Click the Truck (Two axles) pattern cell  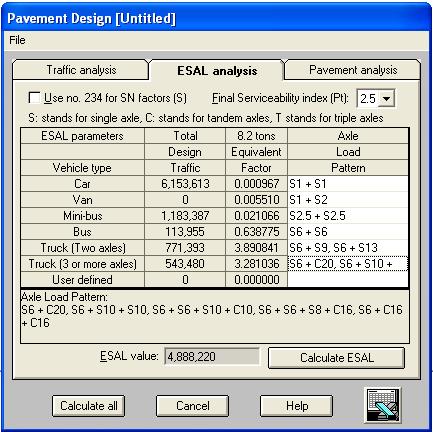click(348, 248)
